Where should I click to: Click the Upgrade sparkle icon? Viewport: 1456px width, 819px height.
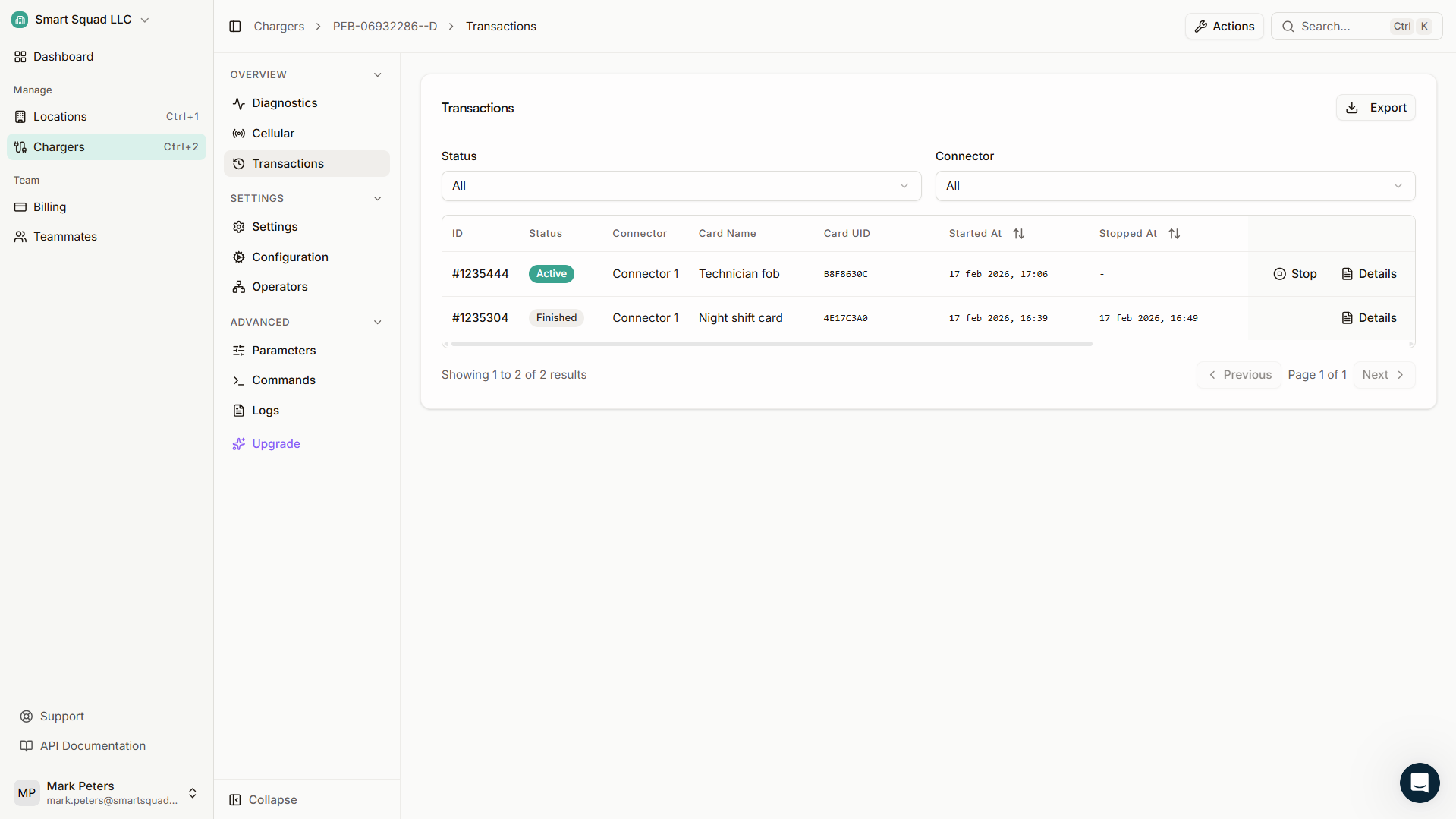pos(239,443)
